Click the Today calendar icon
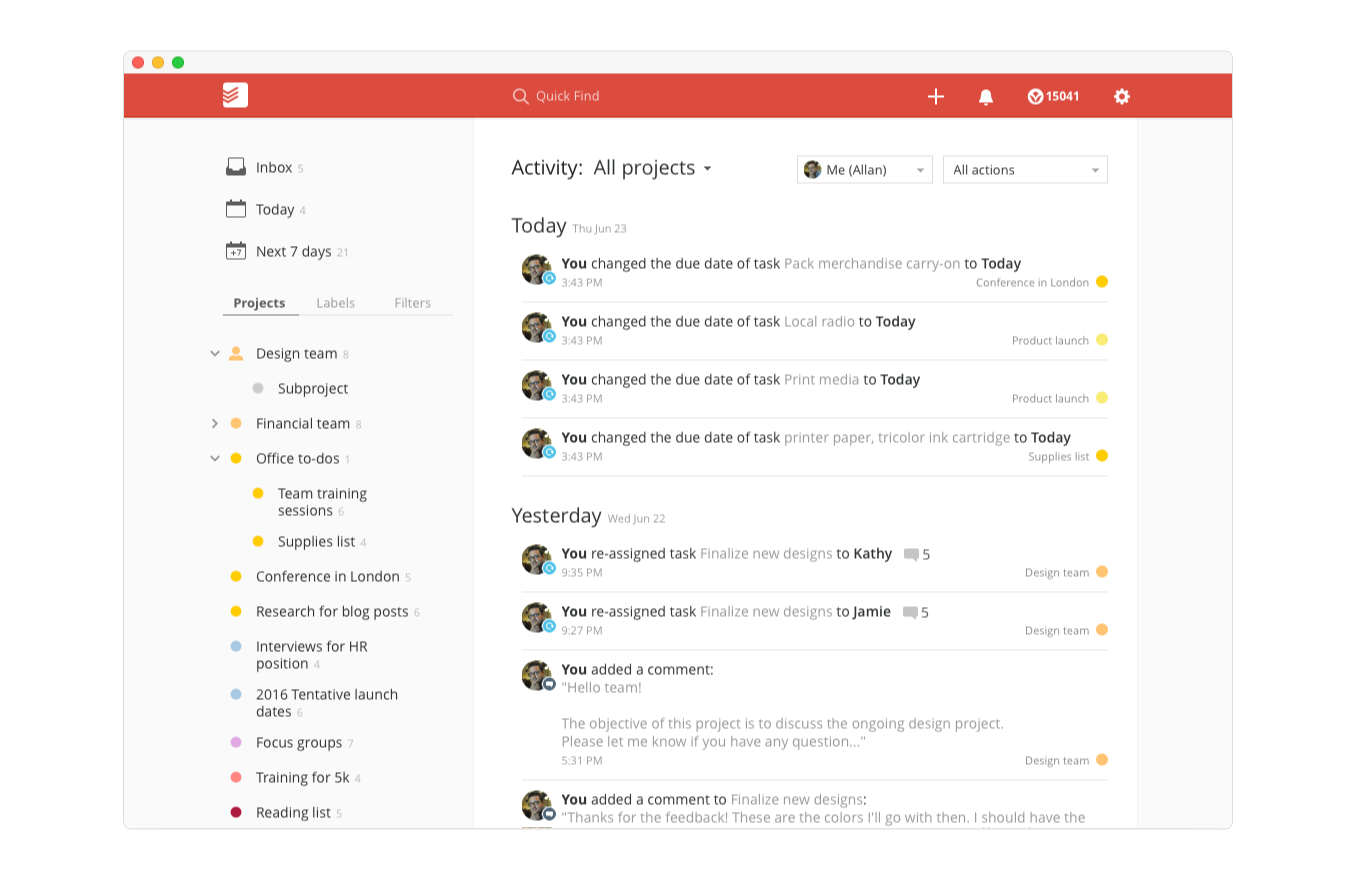1356x880 pixels. tap(236, 209)
